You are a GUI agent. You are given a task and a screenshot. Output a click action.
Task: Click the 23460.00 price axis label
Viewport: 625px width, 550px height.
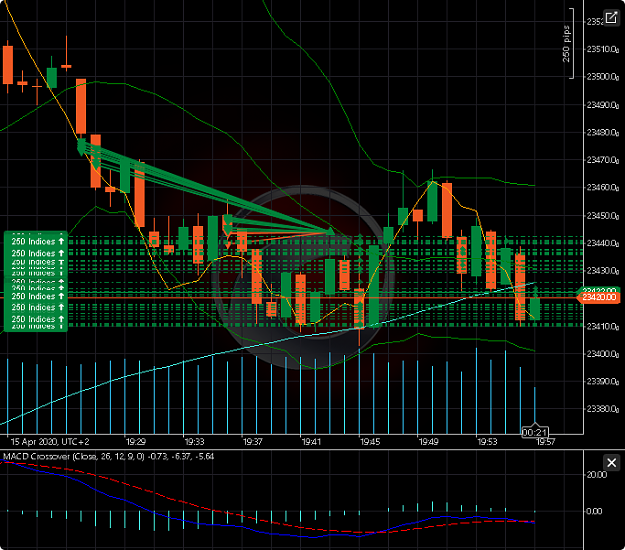coord(603,187)
